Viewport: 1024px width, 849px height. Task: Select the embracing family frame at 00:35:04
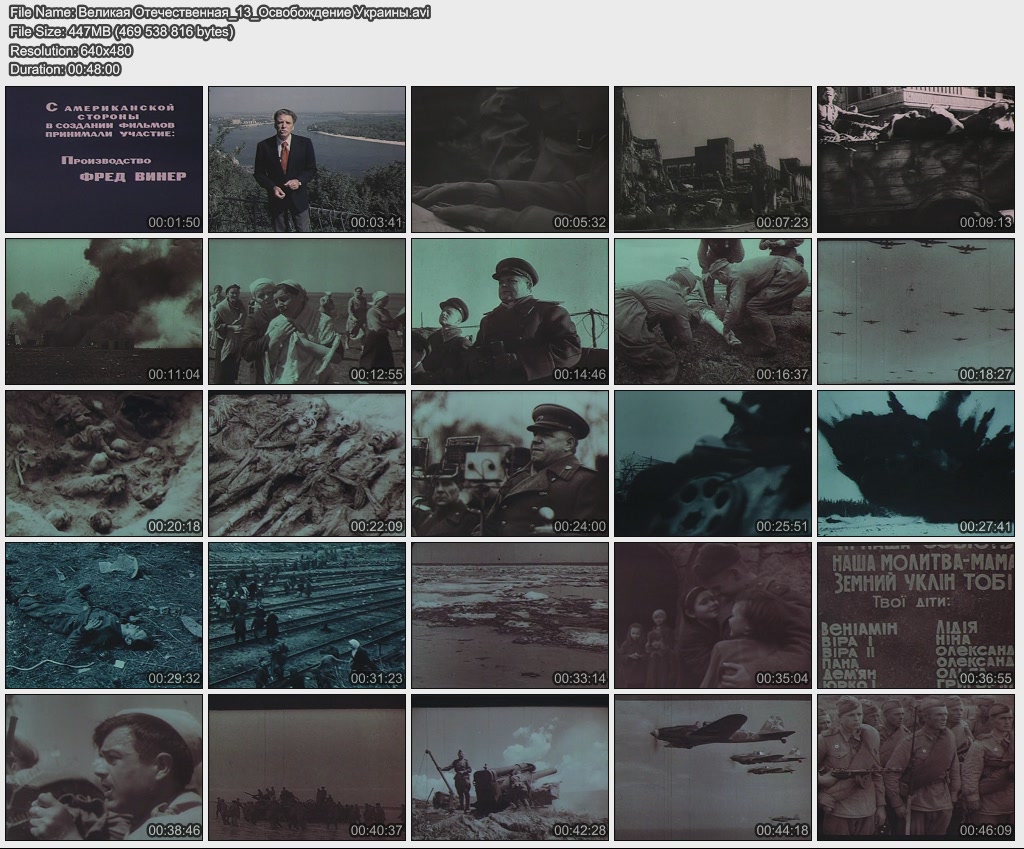point(712,615)
